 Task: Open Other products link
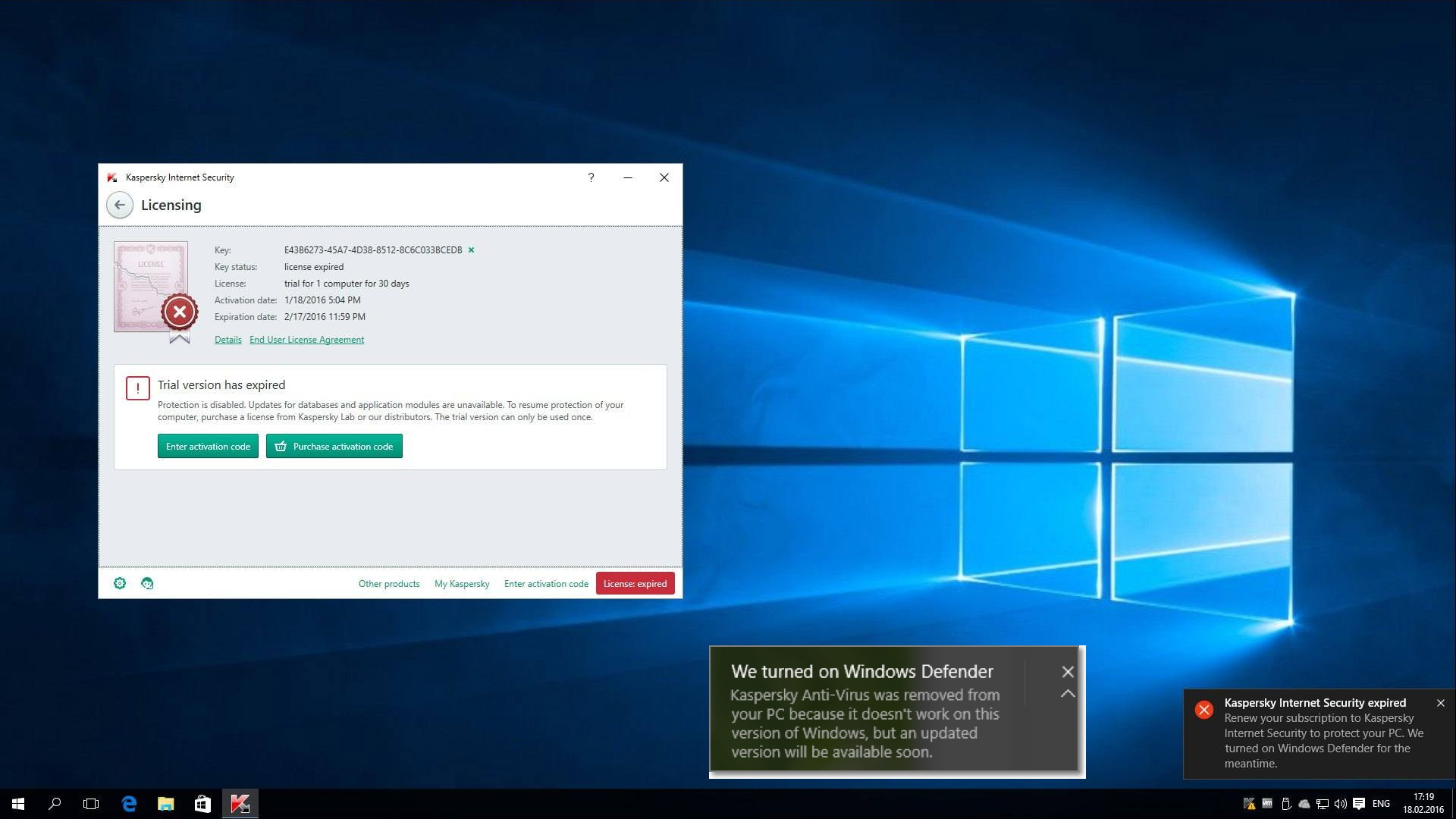(x=389, y=584)
